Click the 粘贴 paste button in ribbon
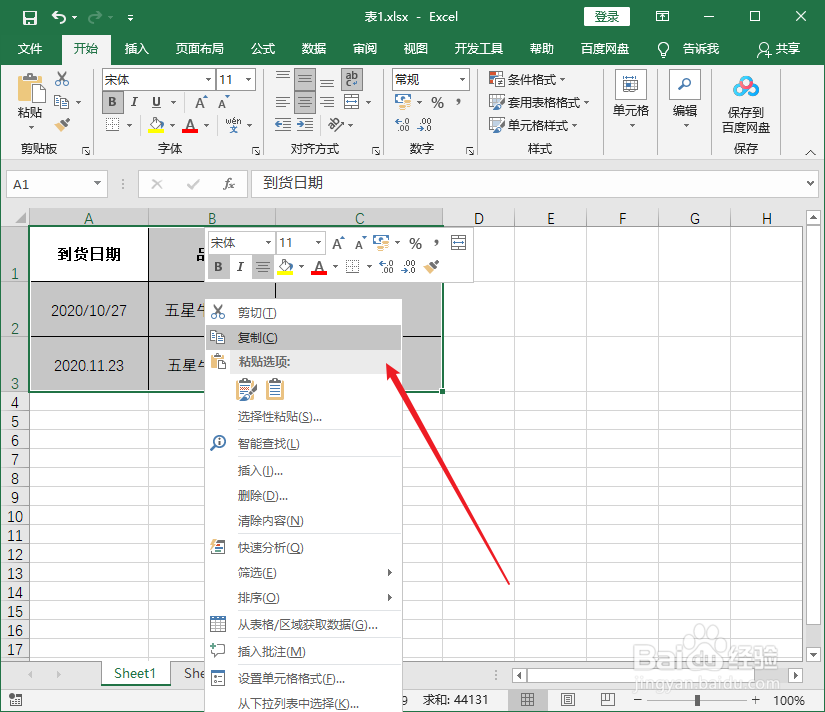Viewport: 825px width, 712px height. (30, 102)
